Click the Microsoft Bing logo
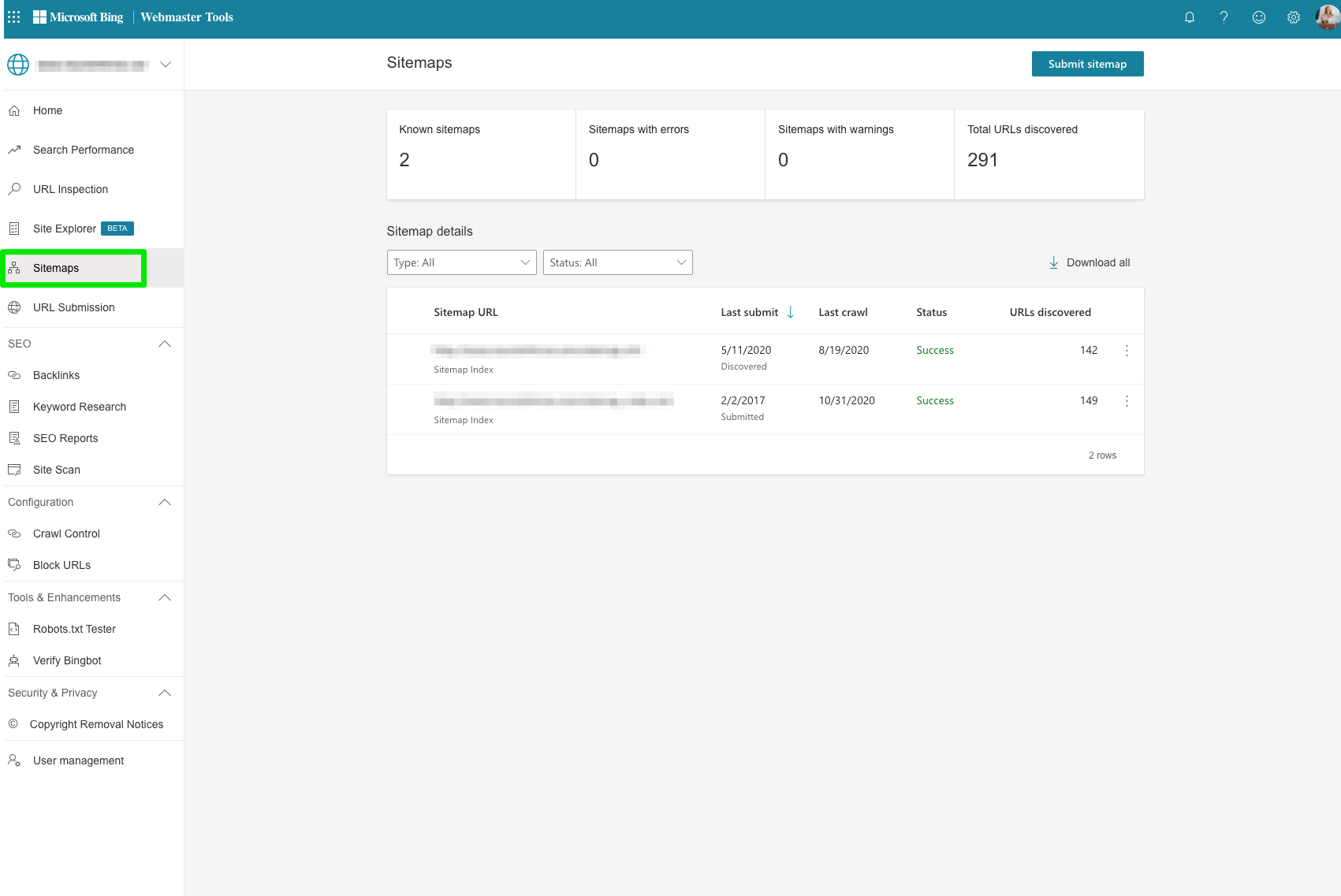Viewport: 1341px width, 896px height. click(x=78, y=17)
